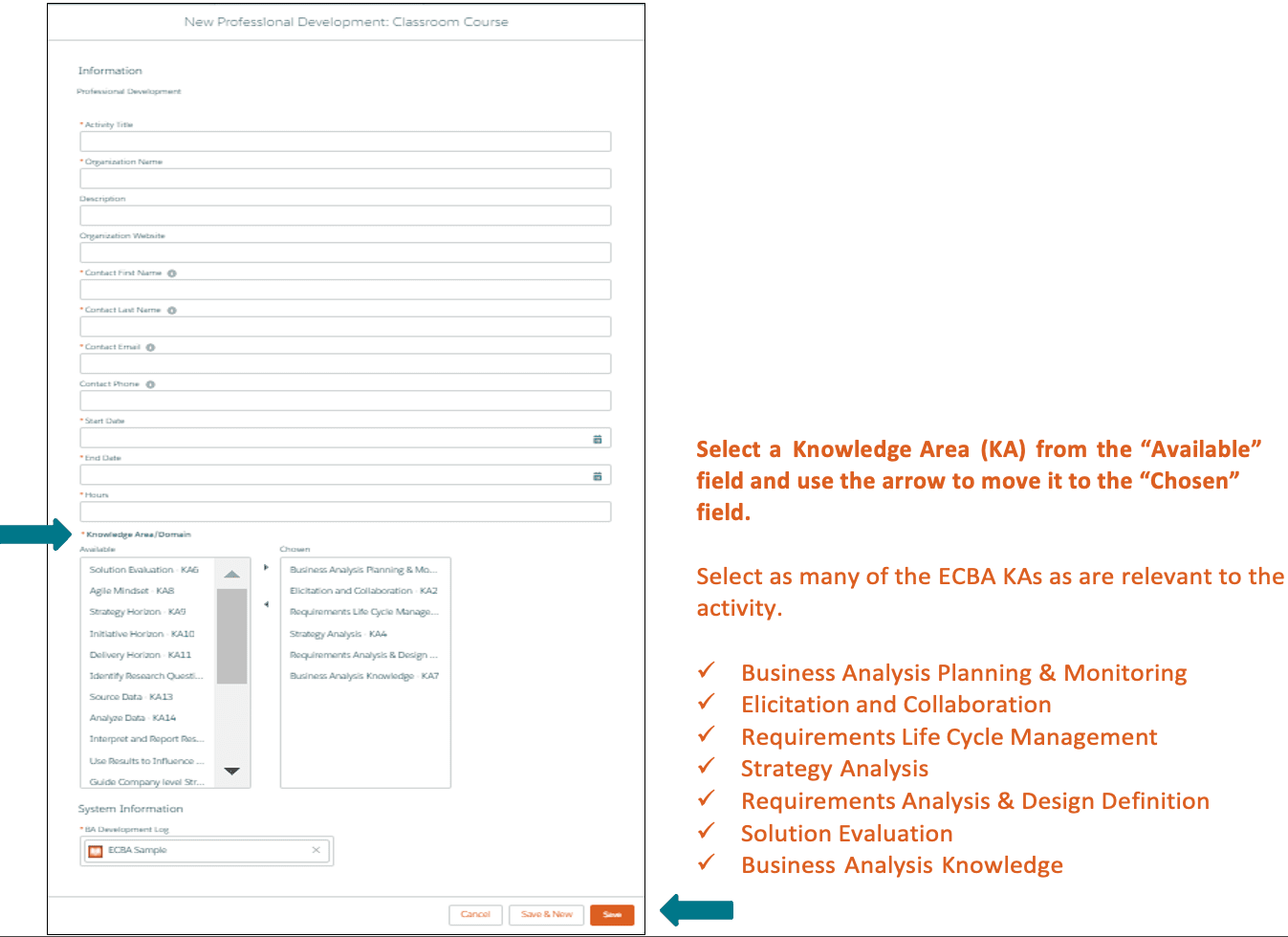The width and height of the screenshot is (1288, 937).
Task: Click the Save & New button
Action: pyautogui.click(x=546, y=915)
